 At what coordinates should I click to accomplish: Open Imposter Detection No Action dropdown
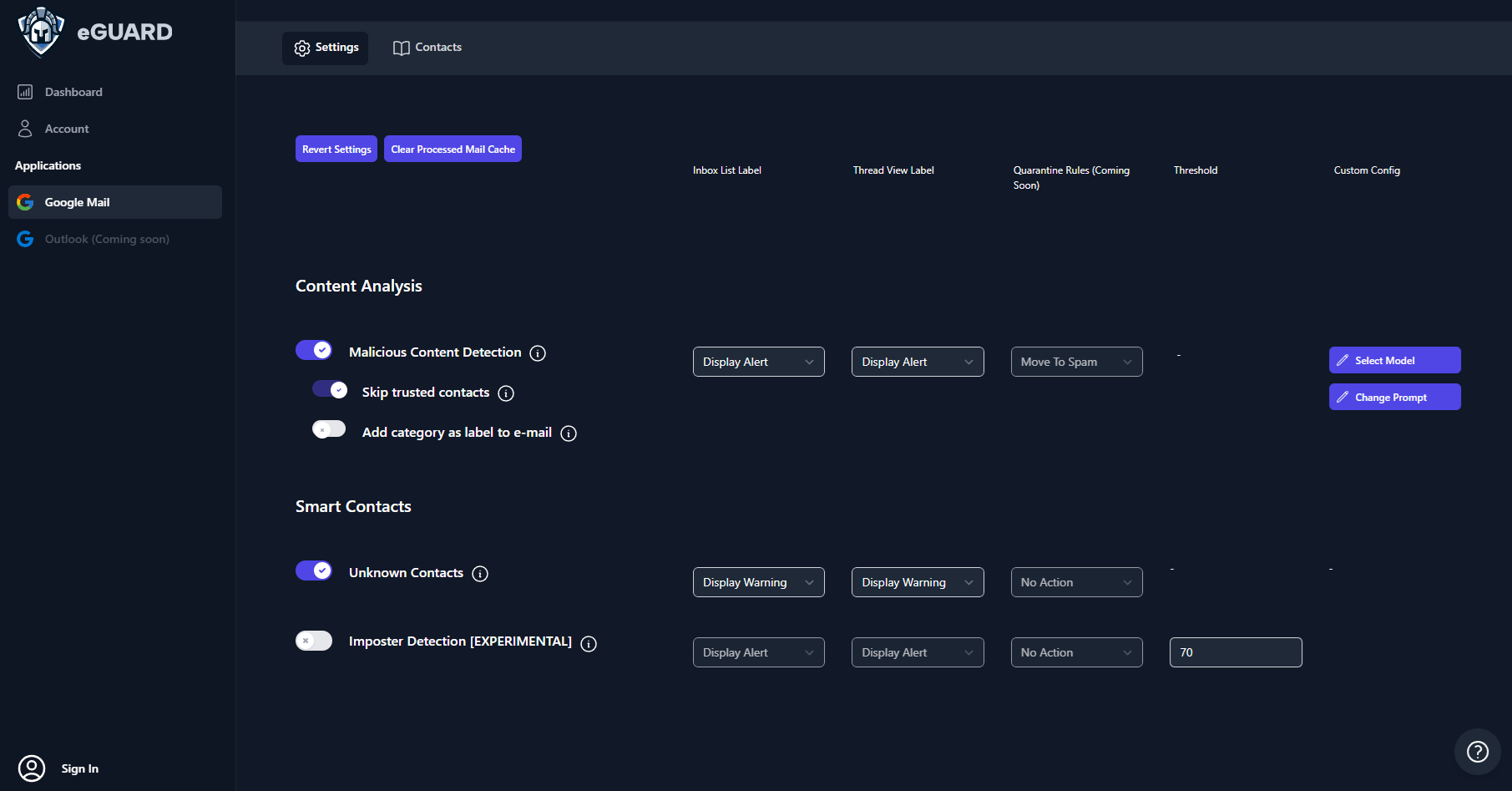(1077, 652)
